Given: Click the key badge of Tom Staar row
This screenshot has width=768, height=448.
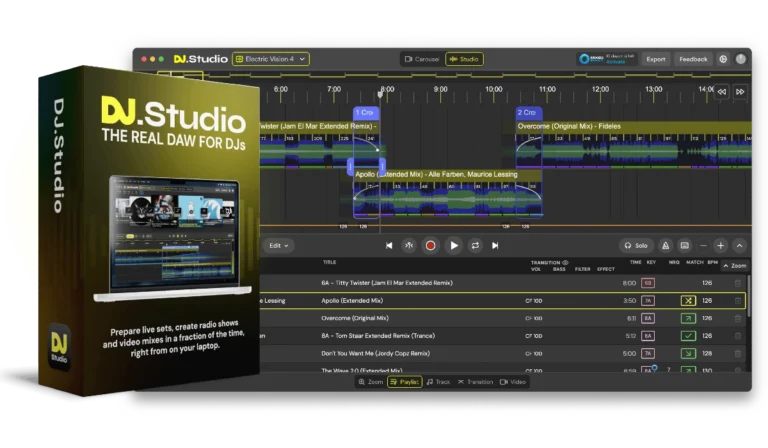Looking at the screenshot, I should pos(648,336).
